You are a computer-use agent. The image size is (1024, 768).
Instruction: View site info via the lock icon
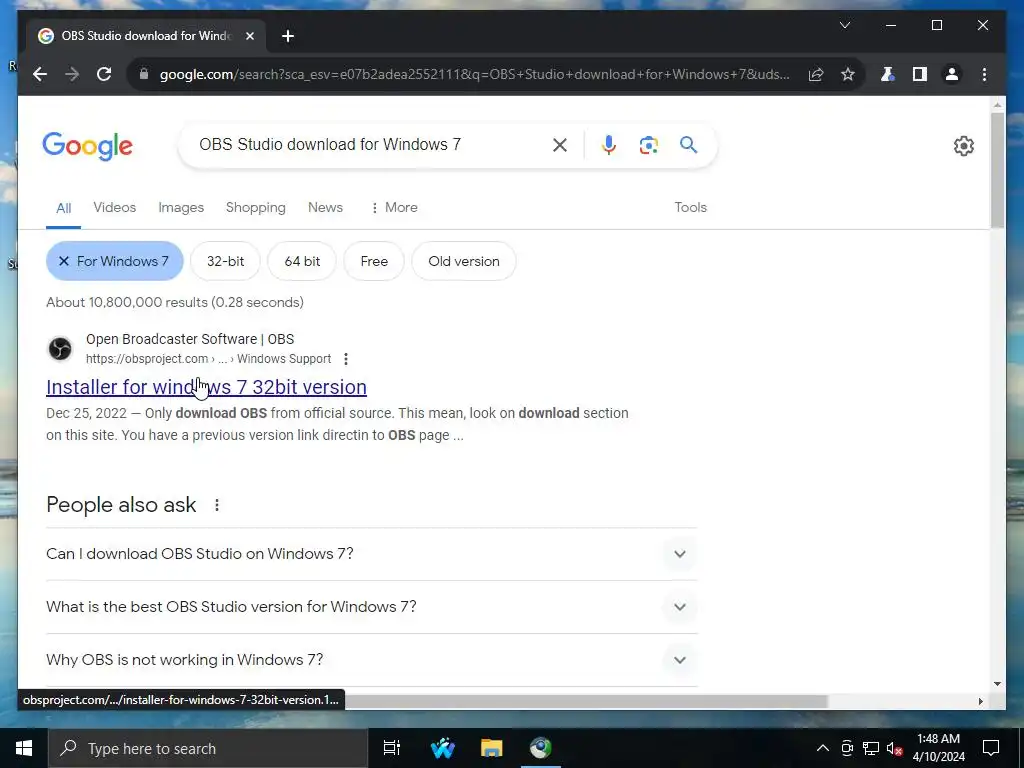[144, 74]
